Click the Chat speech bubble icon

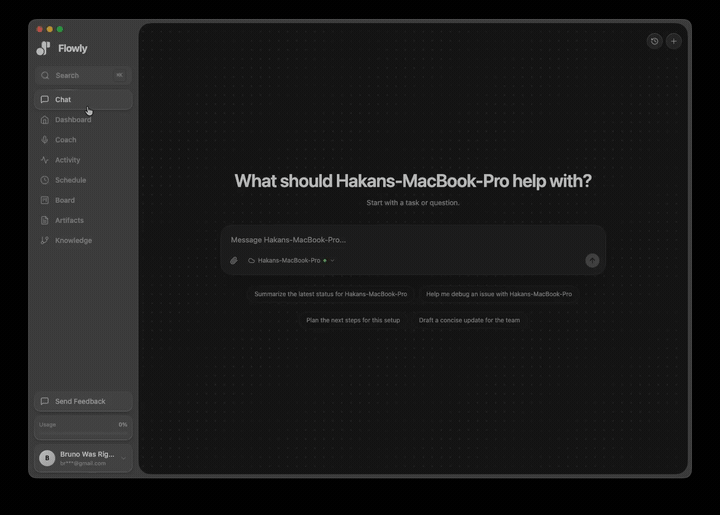click(x=45, y=100)
